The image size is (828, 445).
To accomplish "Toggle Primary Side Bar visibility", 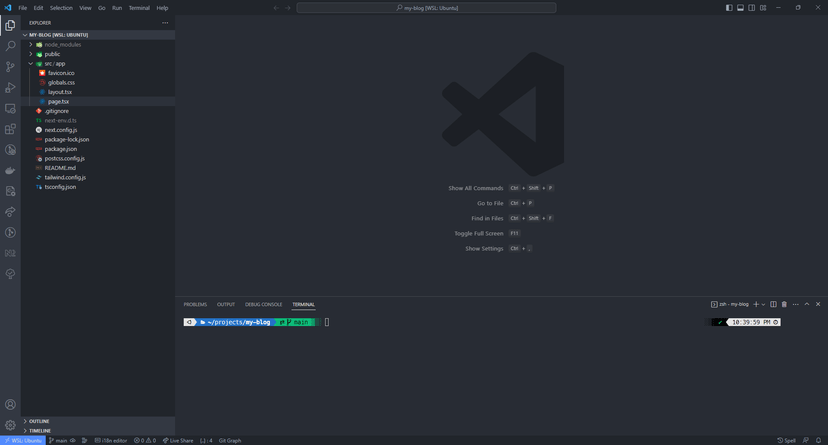I will (729, 8).
